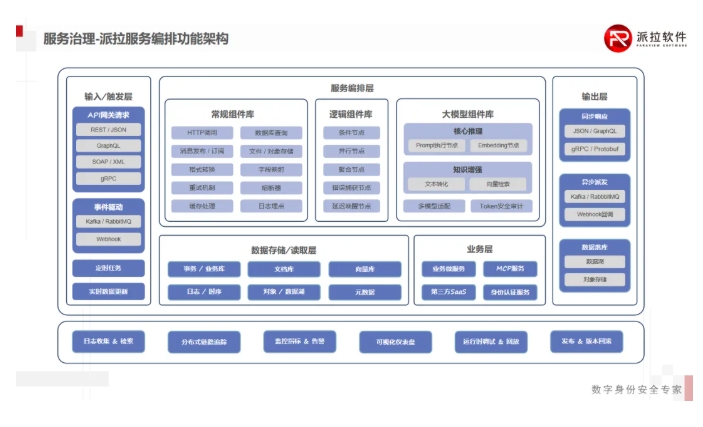Select the MCP服务 block
Screen dimensions: 703x427
(510, 269)
